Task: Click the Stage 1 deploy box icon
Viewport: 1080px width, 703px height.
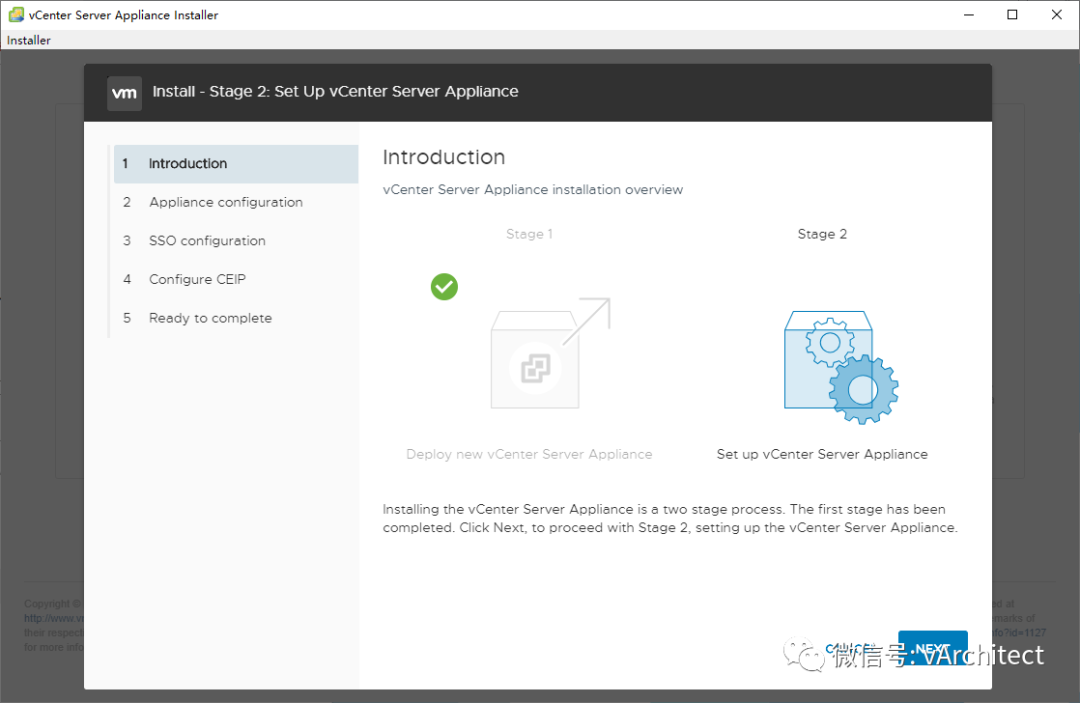Action: [x=550, y=353]
